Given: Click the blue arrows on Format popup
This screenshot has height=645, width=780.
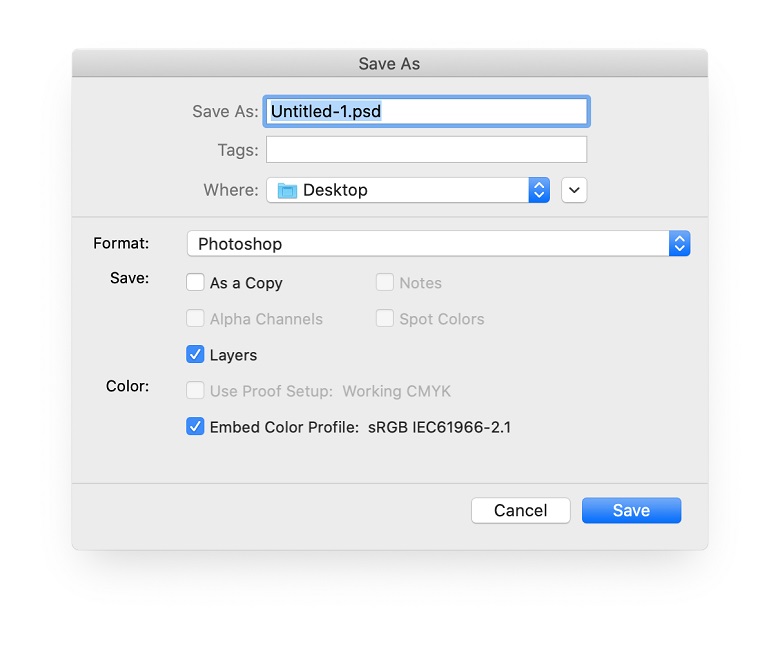Looking at the screenshot, I should 680,244.
